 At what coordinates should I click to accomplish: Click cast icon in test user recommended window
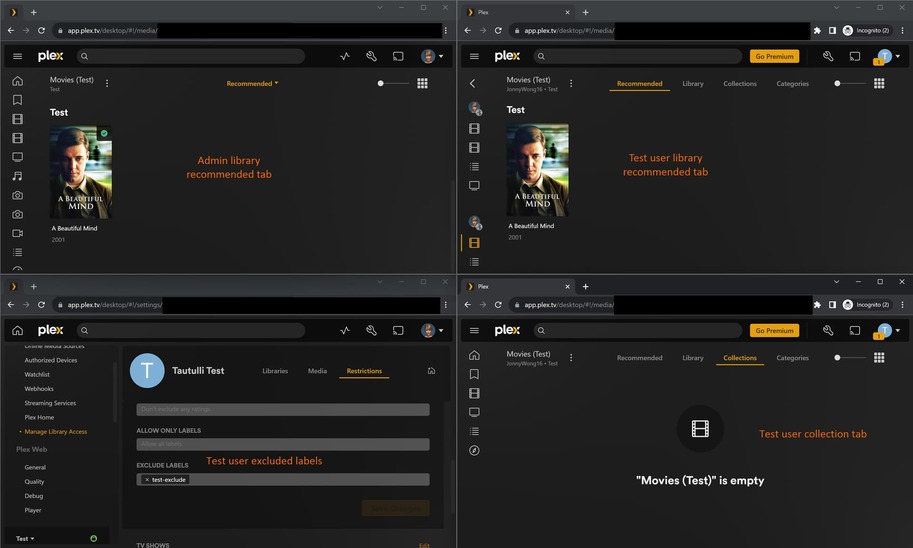click(x=855, y=56)
